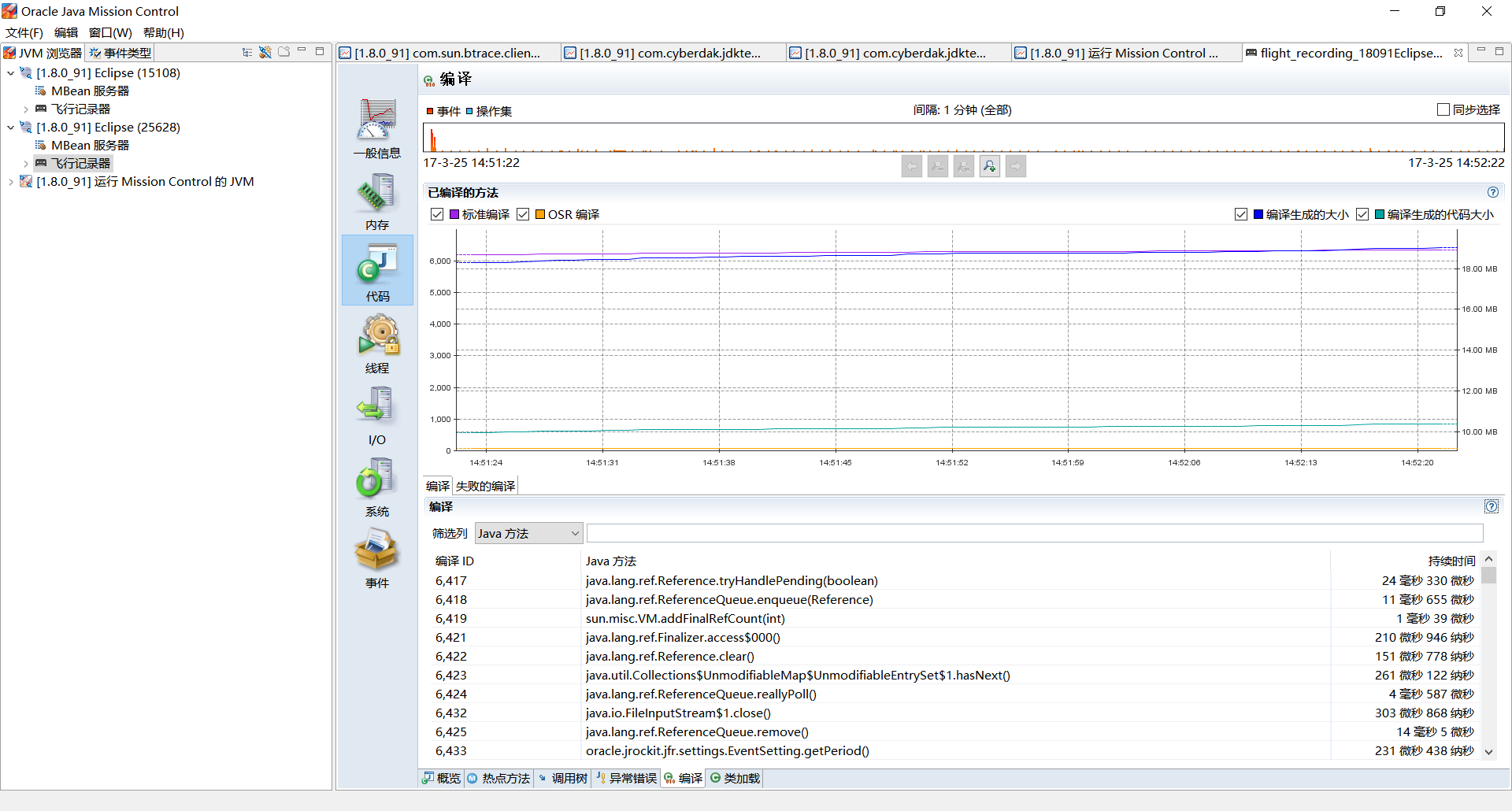Open the 窗口(W) menu
Image resolution: width=1512 pixels, height=811 pixels.
coord(110,32)
